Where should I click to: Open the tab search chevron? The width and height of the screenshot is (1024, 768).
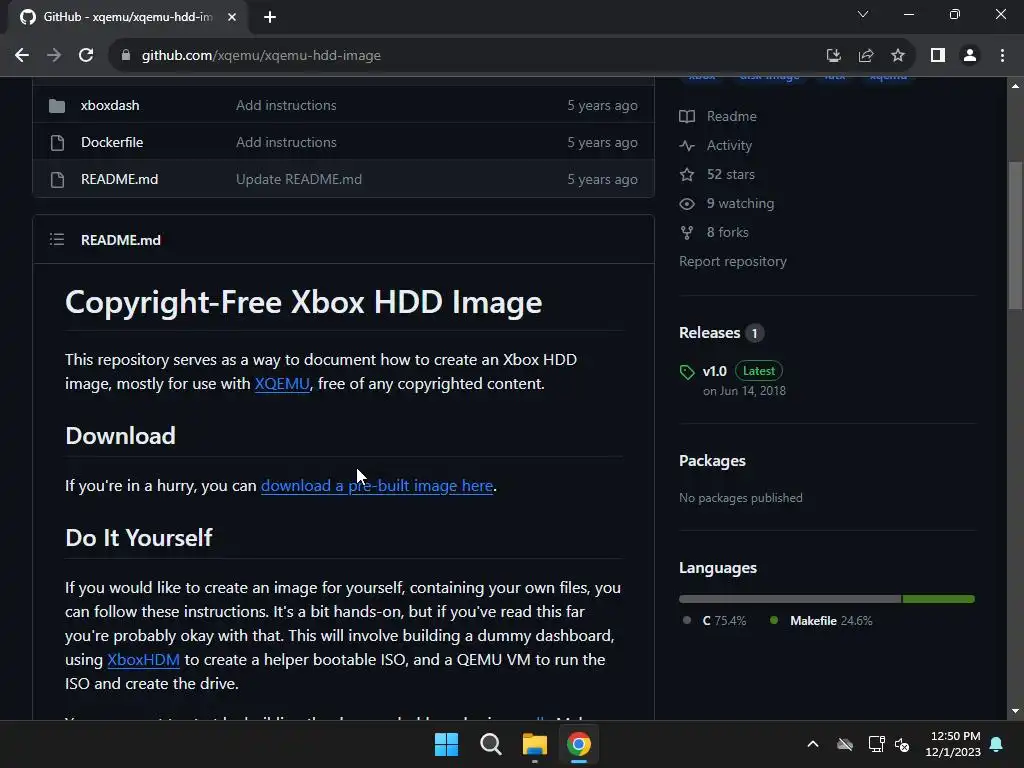(x=863, y=14)
